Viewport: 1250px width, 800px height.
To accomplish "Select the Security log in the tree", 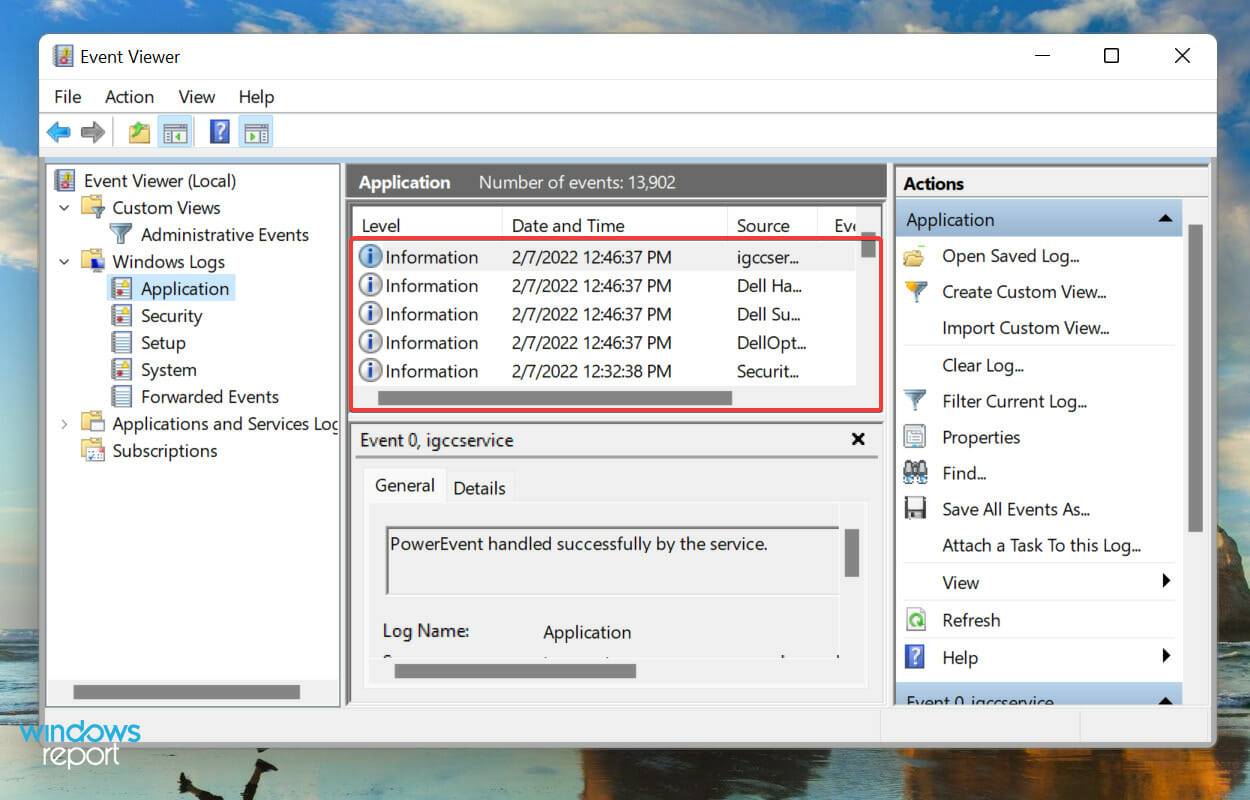I will pos(170,315).
